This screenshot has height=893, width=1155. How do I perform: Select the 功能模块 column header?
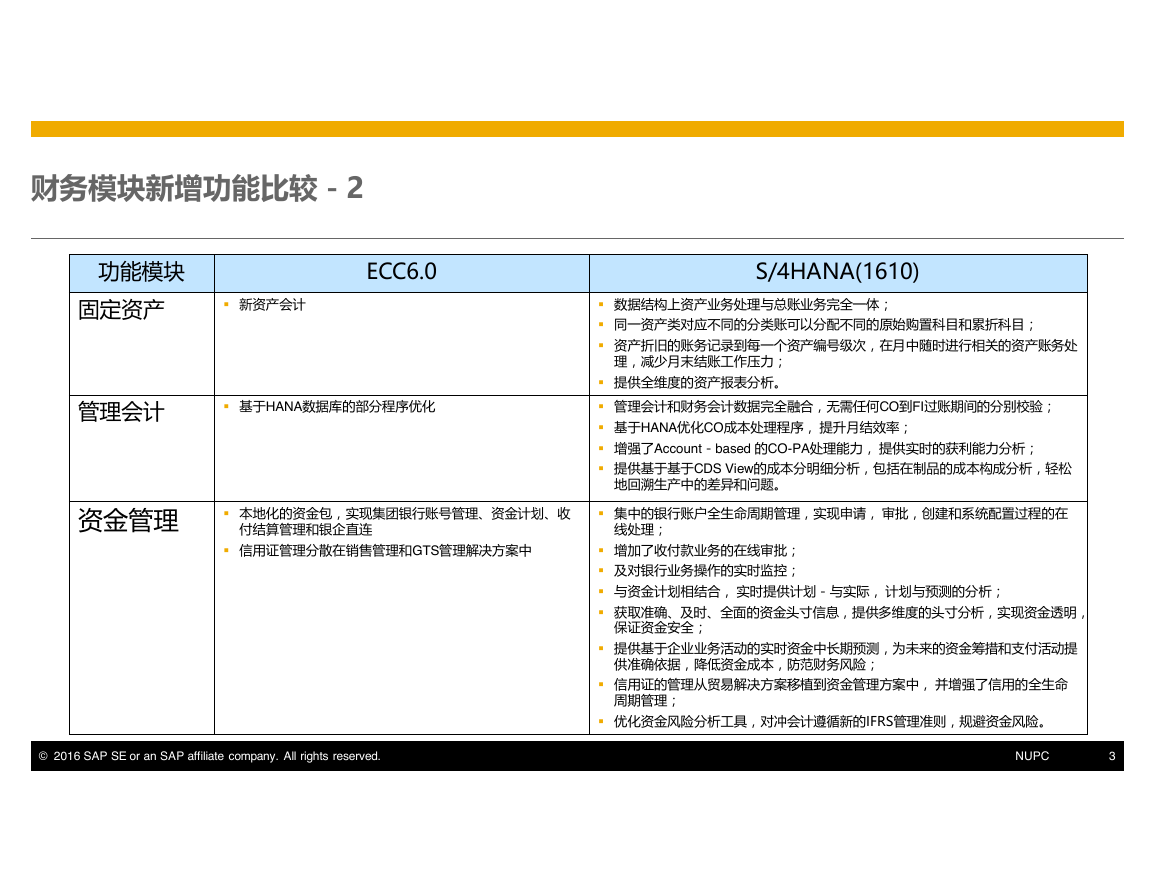(x=141, y=272)
